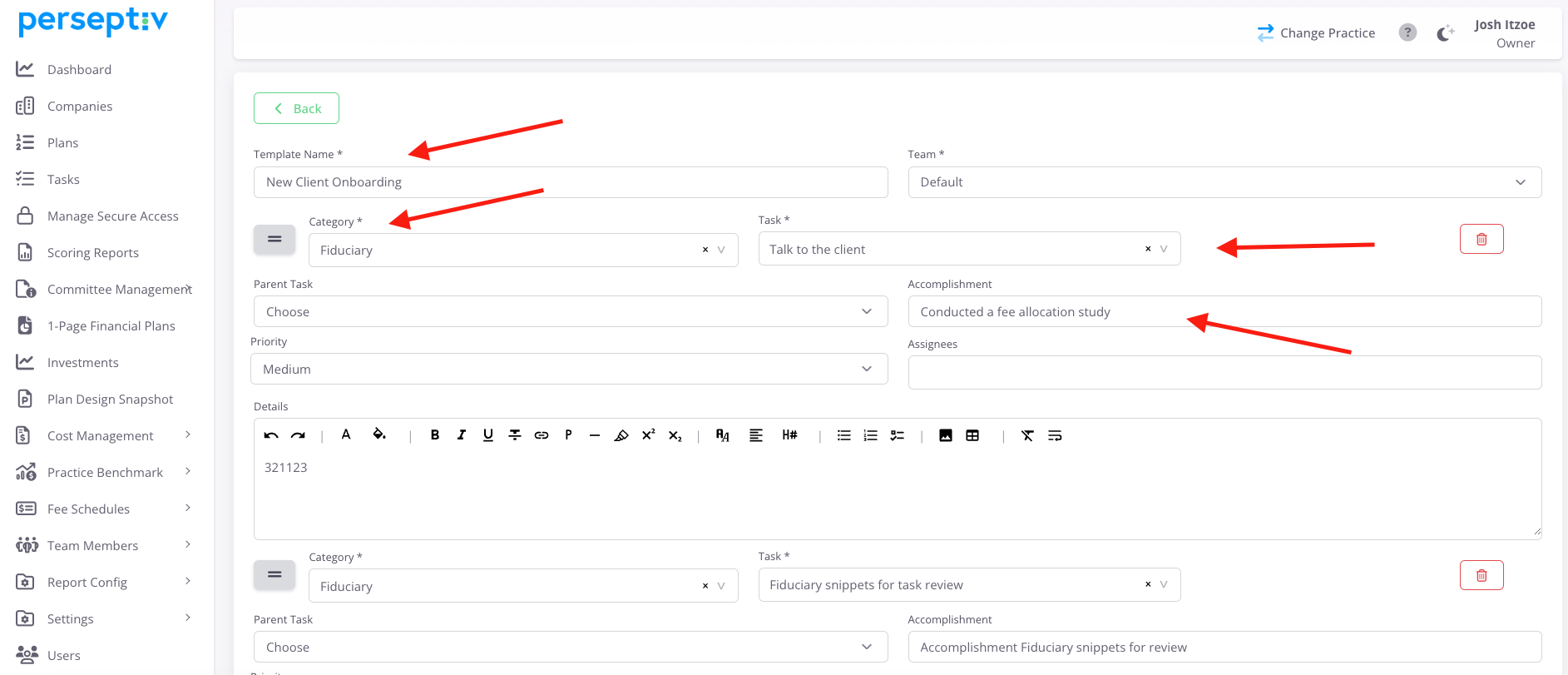Insert image into the Details editor

[x=946, y=435]
